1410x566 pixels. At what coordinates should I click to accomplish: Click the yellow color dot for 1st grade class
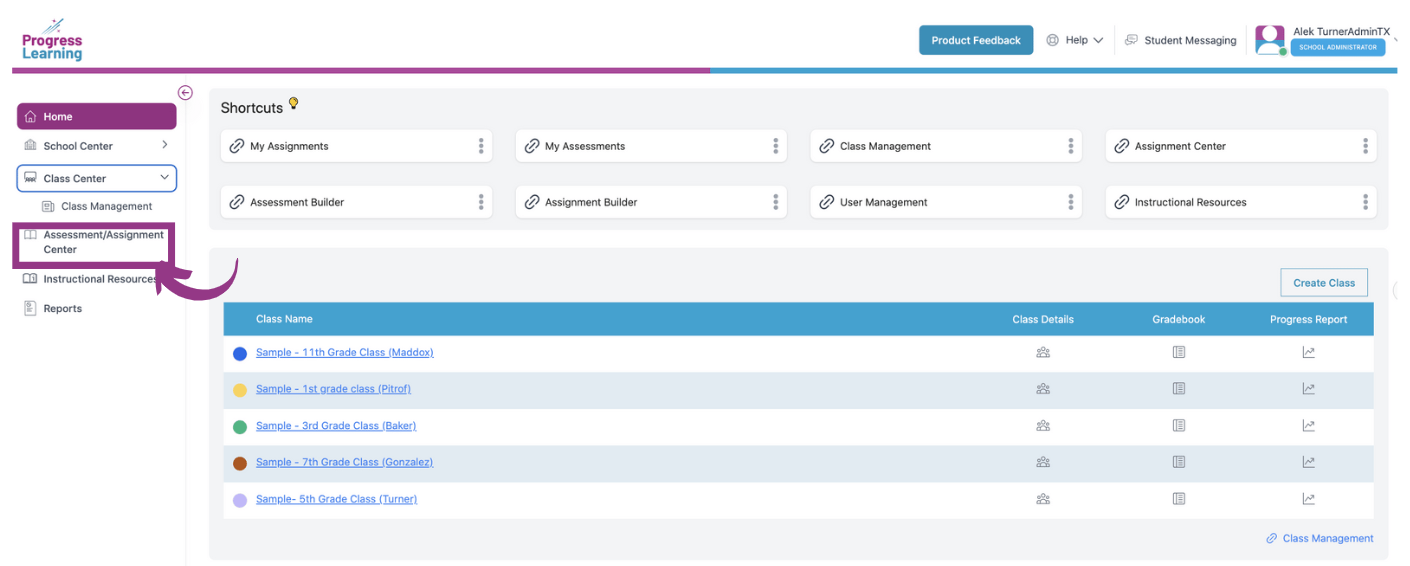tap(240, 390)
